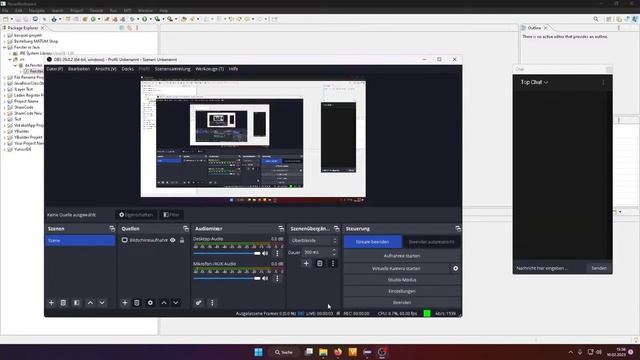Open Windows Start button on taskbar
The image size is (640, 360).
[258, 352]
